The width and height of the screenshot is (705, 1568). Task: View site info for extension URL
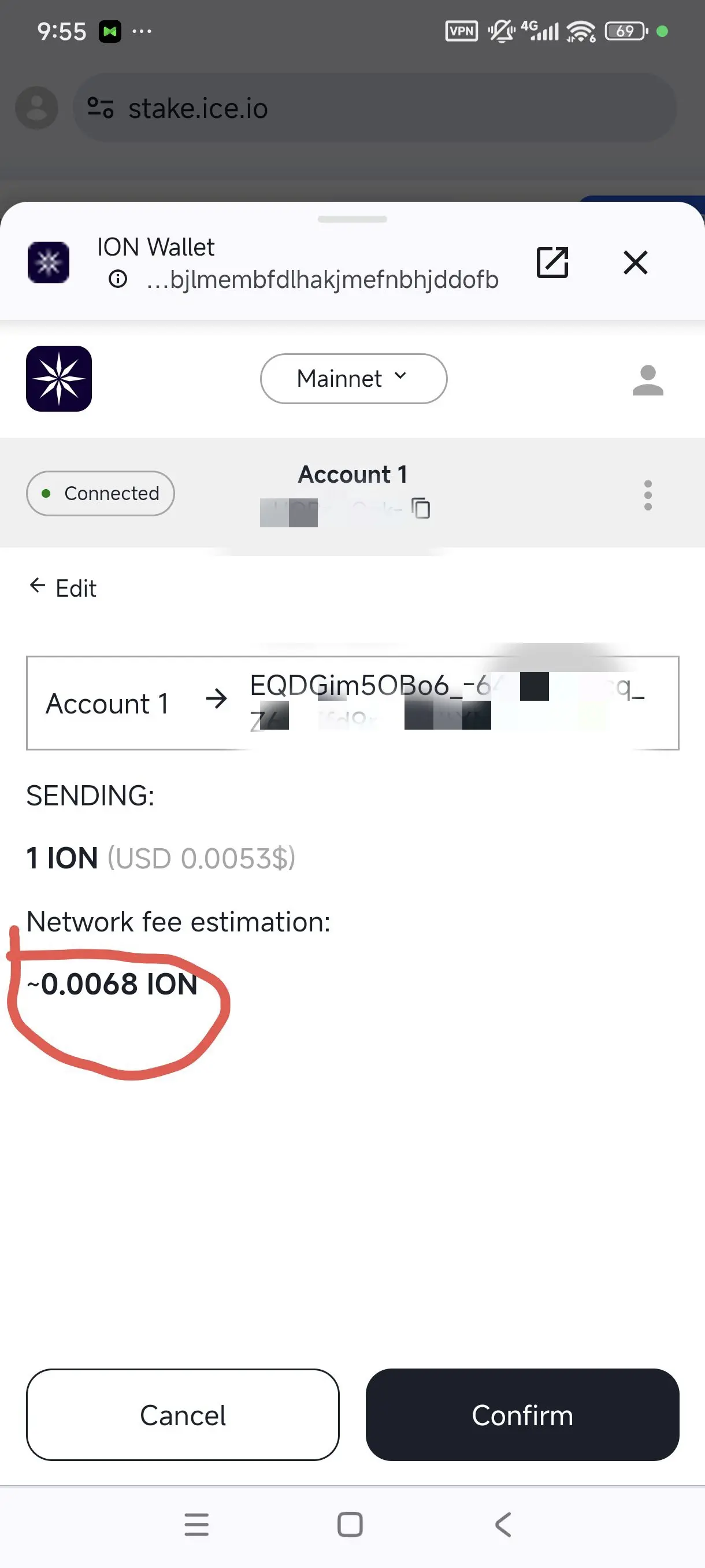[x=117, y=279]
